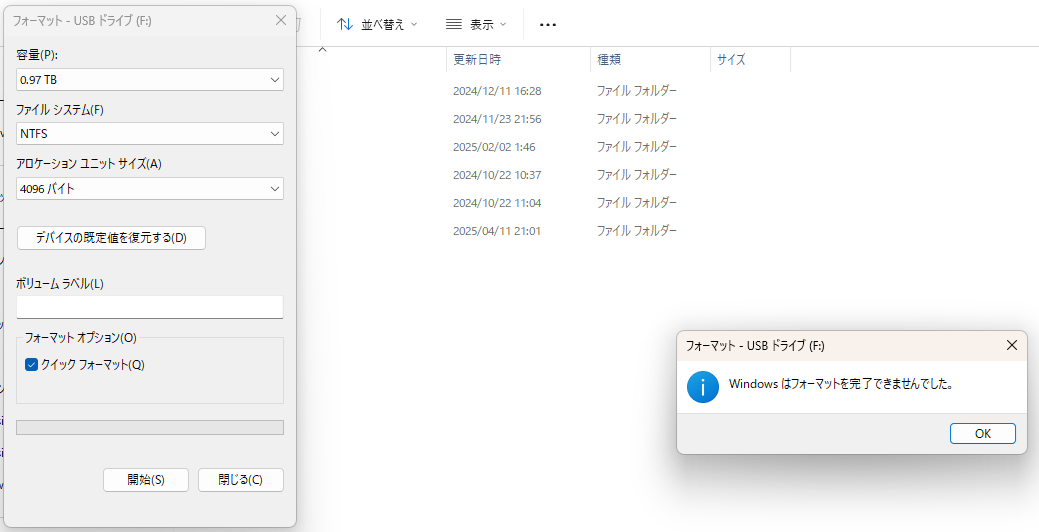Expand the アロケーション ユニット サイズ dropdown

(150, 189)
